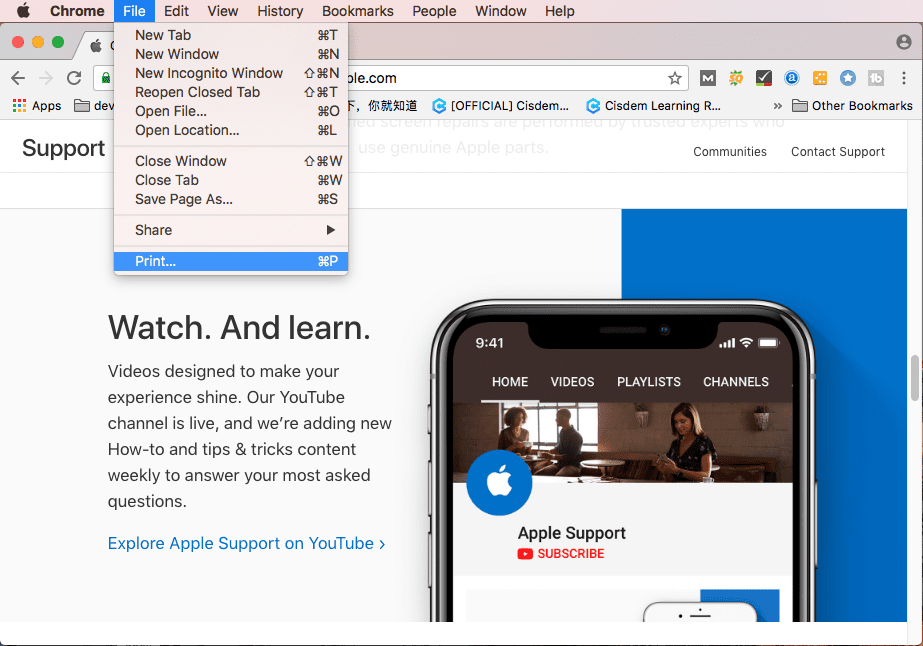Click the Support heading link
This screenshot has height=646, width=923.
(64, 148)
